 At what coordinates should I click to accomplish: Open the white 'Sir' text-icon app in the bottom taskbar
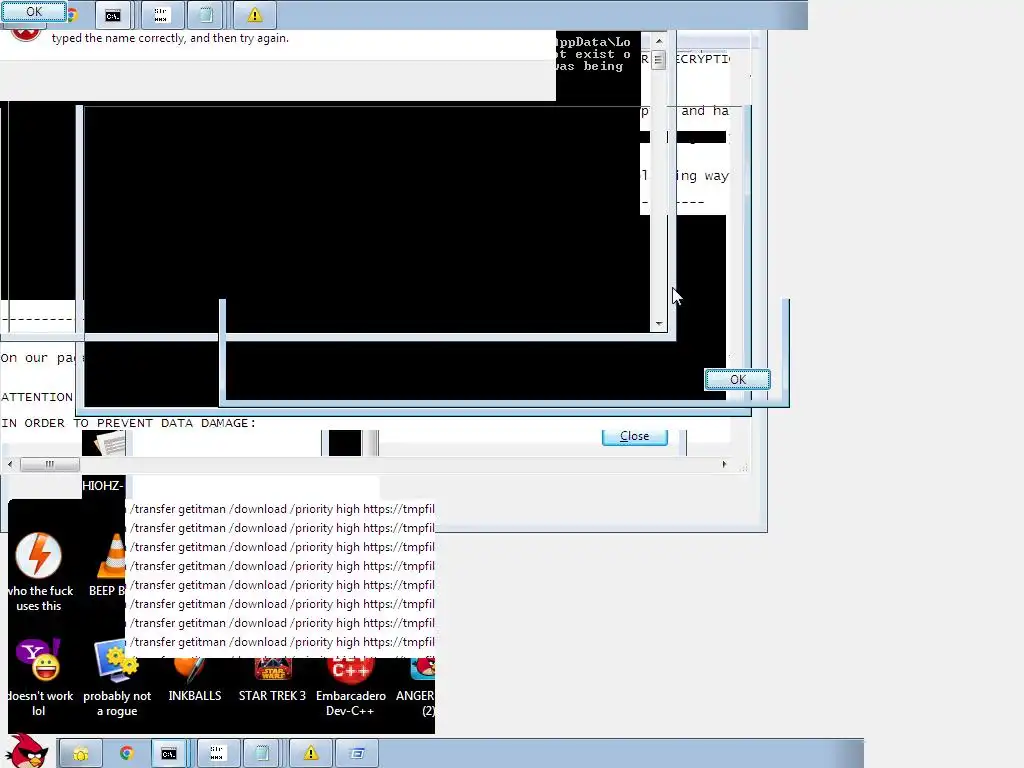click(217, 754)
